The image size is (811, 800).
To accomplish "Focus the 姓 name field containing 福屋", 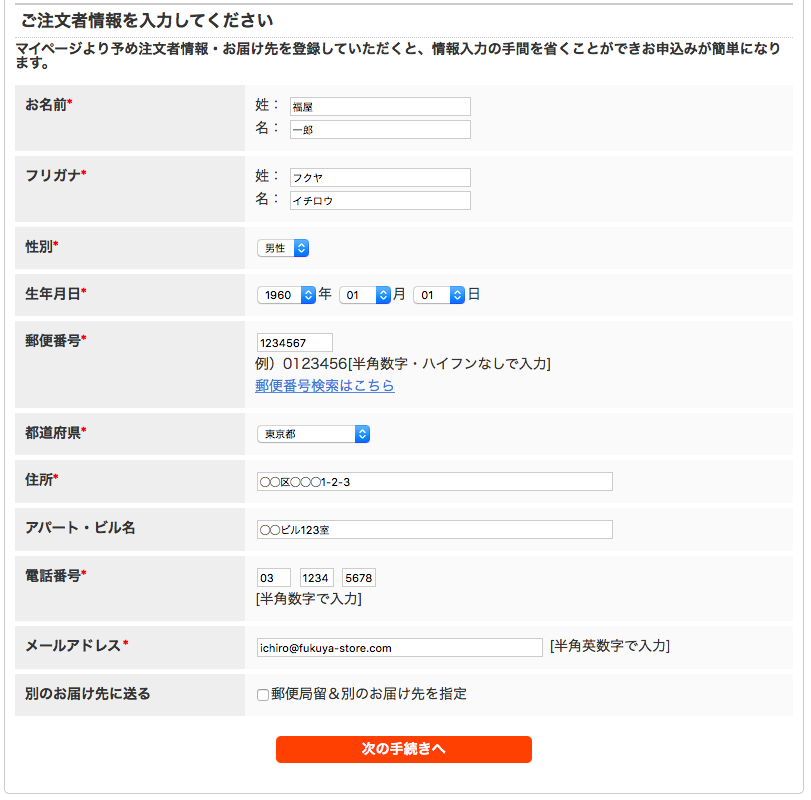I will click(x=380, y=107).
